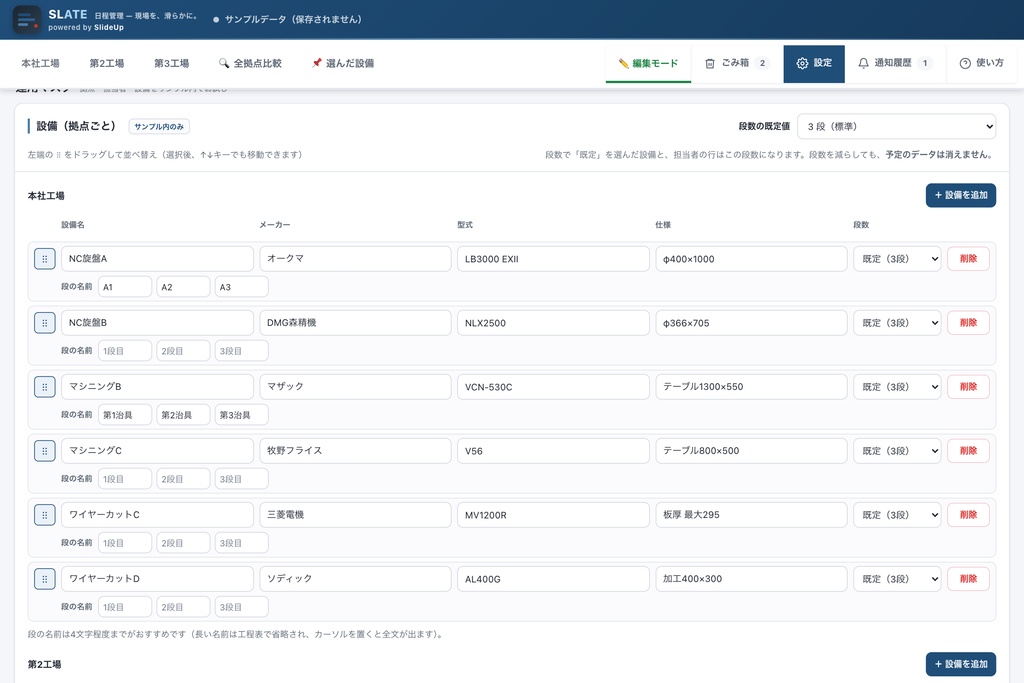Click the オークマ maker field
Screen dimensions: 1024x683
355,259
